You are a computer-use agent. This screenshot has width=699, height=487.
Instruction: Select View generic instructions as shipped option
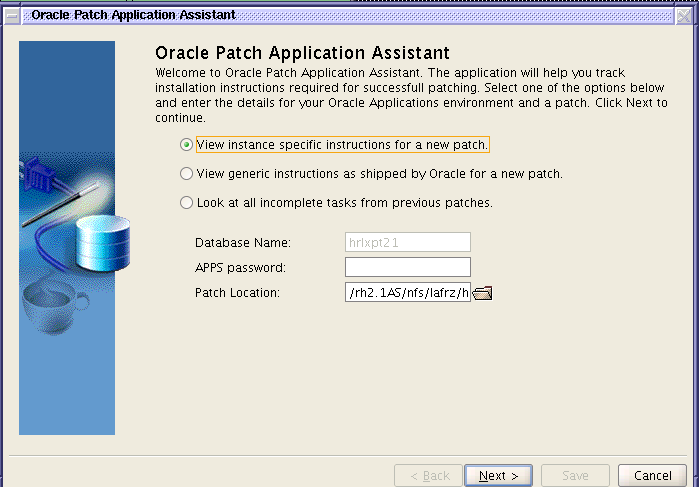(186, 173)
